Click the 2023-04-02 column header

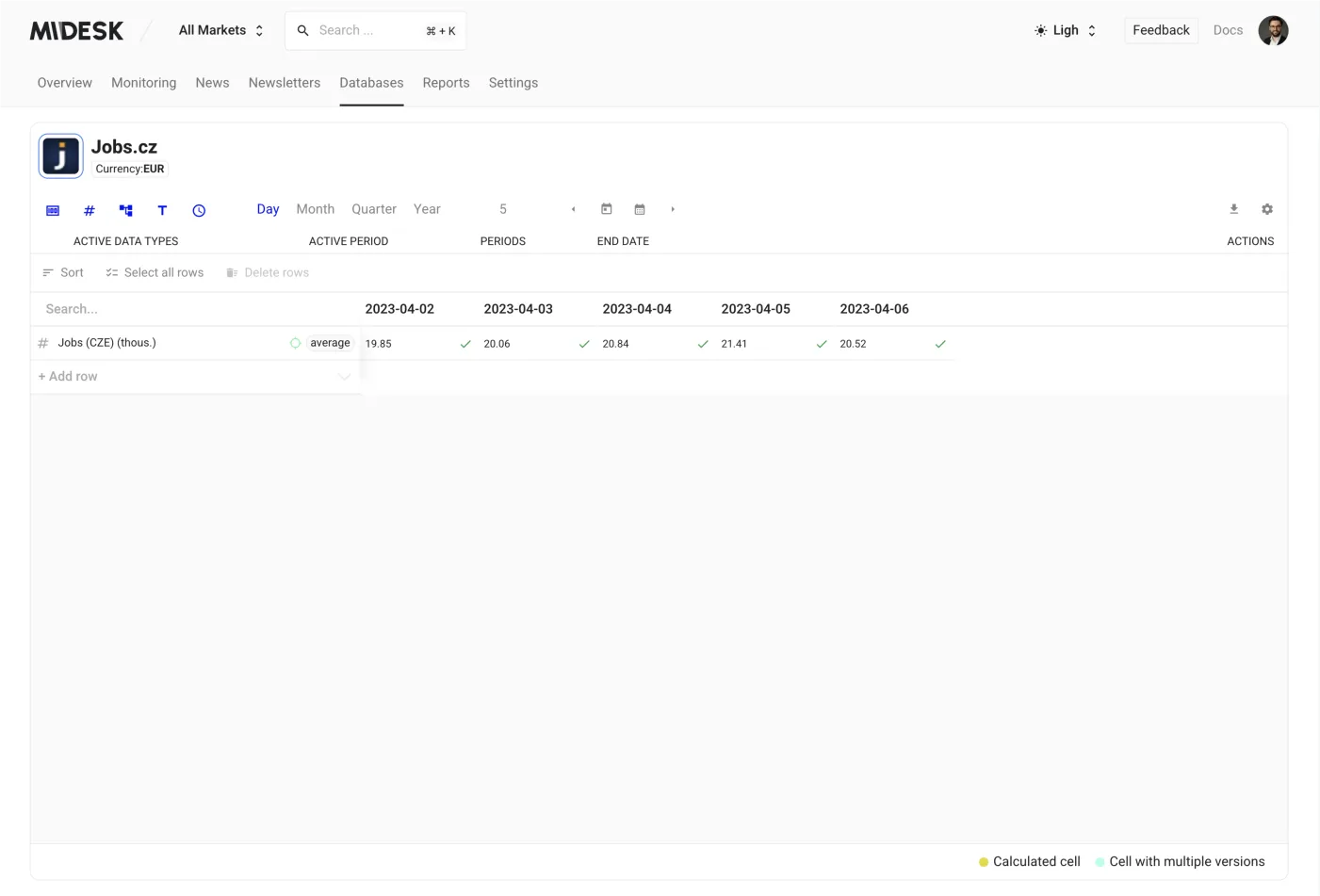[399, 309]
